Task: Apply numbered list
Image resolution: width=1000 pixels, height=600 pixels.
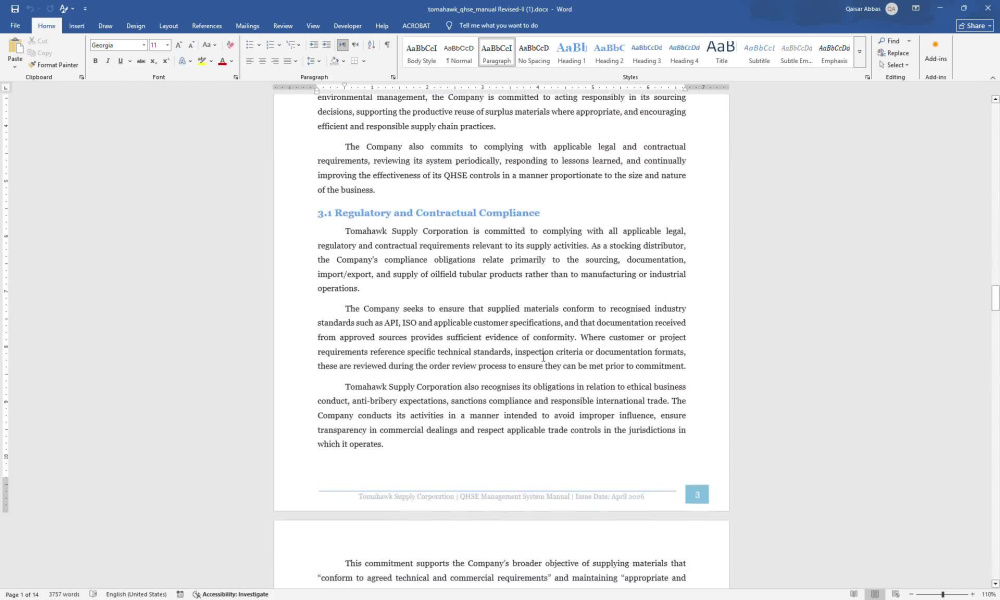Action: point(270,45)
